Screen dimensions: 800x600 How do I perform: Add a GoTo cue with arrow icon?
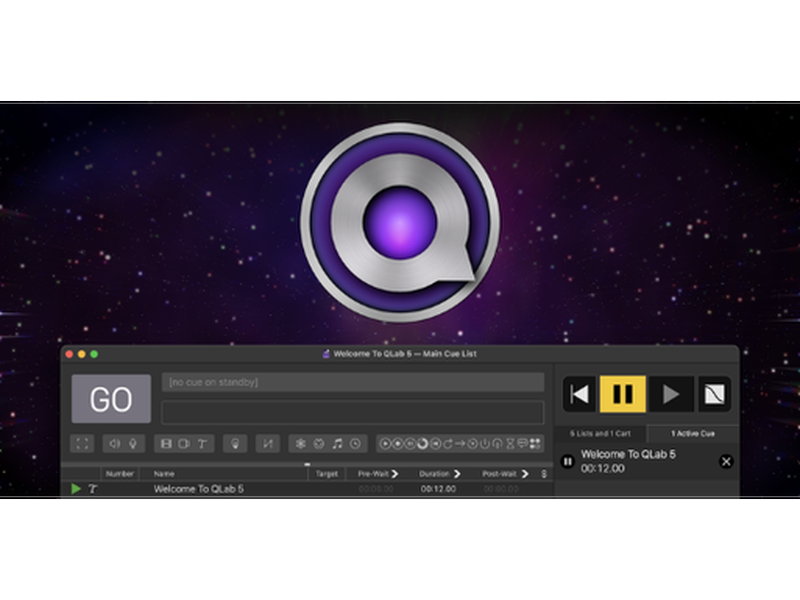tap(460, 443)
